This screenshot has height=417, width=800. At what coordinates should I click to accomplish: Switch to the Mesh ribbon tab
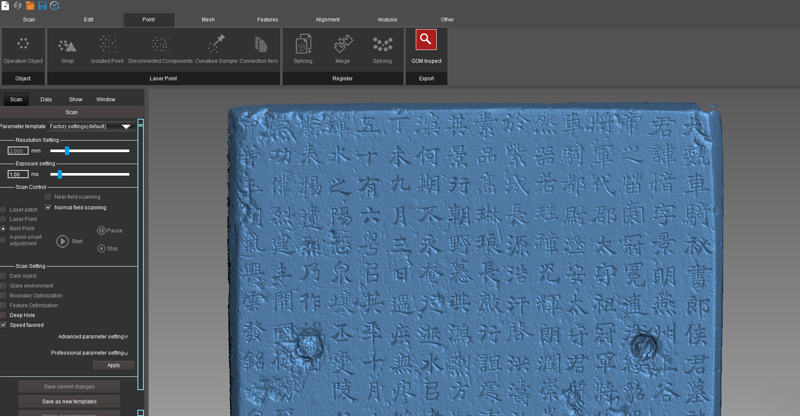208,19
